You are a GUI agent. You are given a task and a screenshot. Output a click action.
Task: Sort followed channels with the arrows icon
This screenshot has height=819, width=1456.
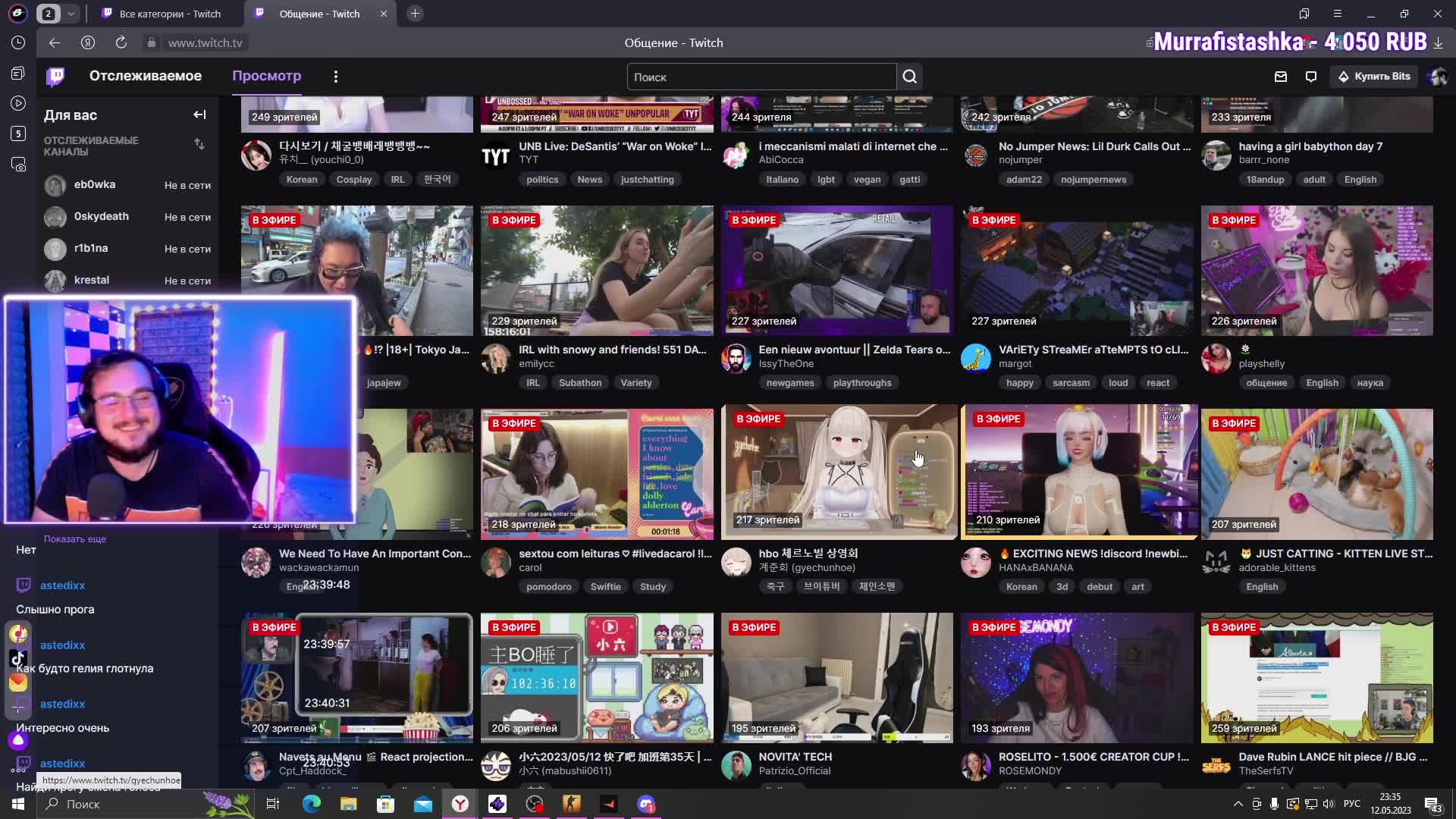point(199,144)
